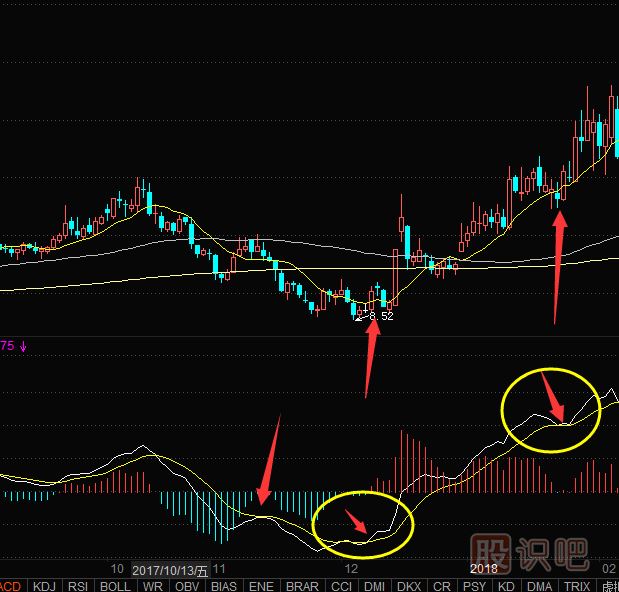Open the BOLL indicator tab
This screenshot has height=592, width=619.
(116, 585)
